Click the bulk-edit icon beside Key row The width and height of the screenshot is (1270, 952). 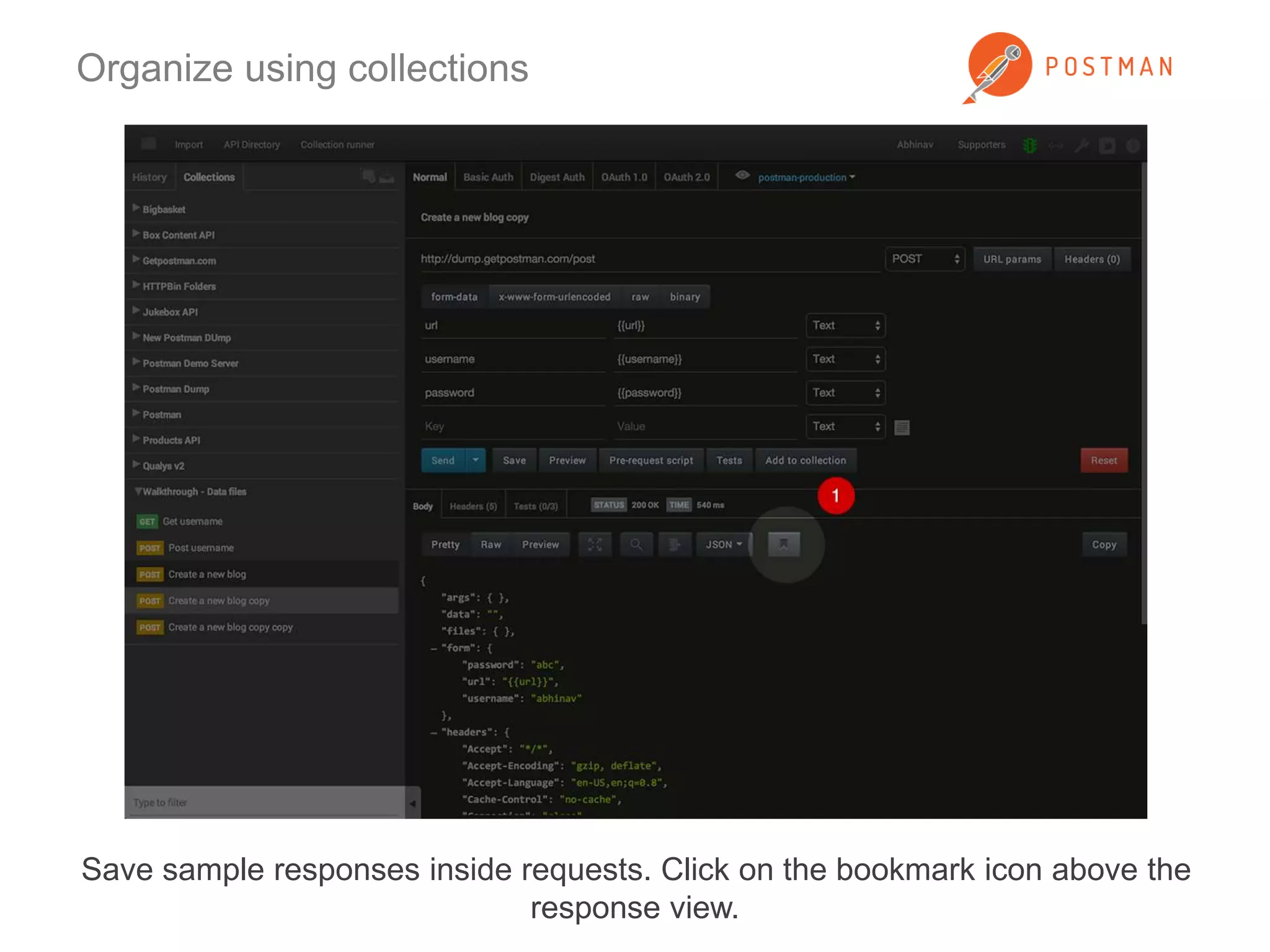[x=902, y=427]
